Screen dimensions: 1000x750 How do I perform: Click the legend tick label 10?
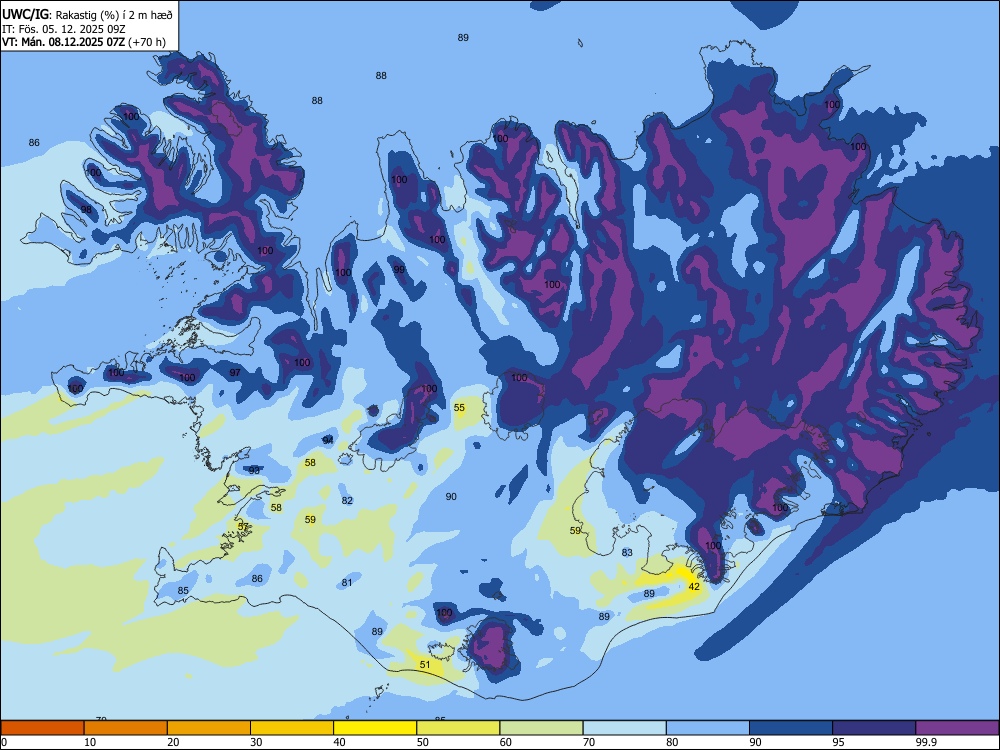[x=90, y=742]
